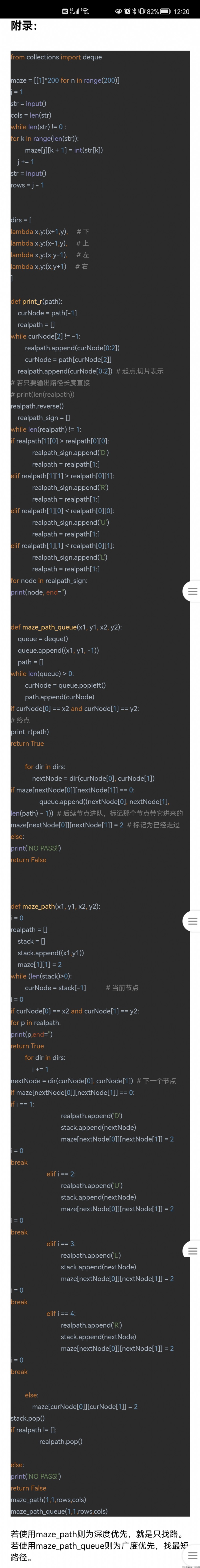Open floating menu beside print(node, end='') line
The image size is (200, 1568).
[191, 591]
